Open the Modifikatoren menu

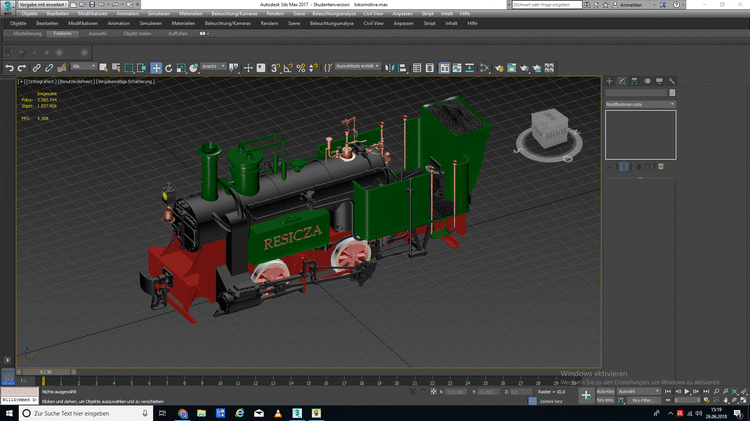[83, 23]
